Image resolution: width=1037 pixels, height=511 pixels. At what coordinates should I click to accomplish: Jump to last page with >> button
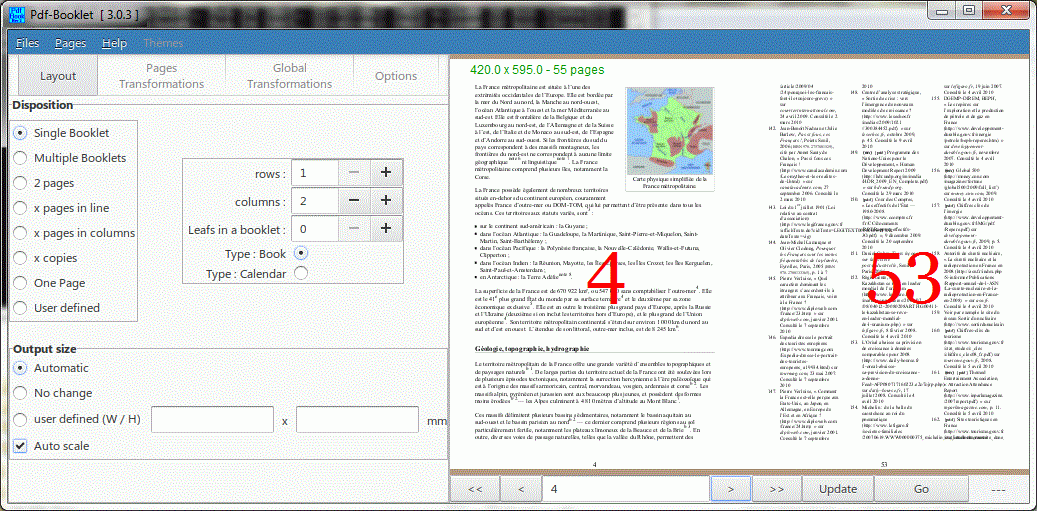pos(777,489)
